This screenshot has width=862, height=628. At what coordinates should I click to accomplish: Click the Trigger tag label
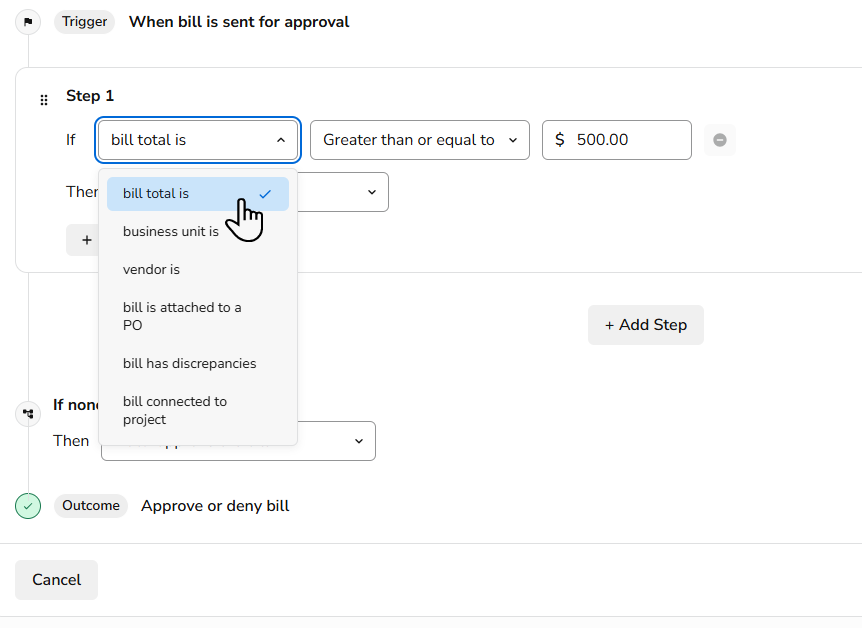pos(84,21)
